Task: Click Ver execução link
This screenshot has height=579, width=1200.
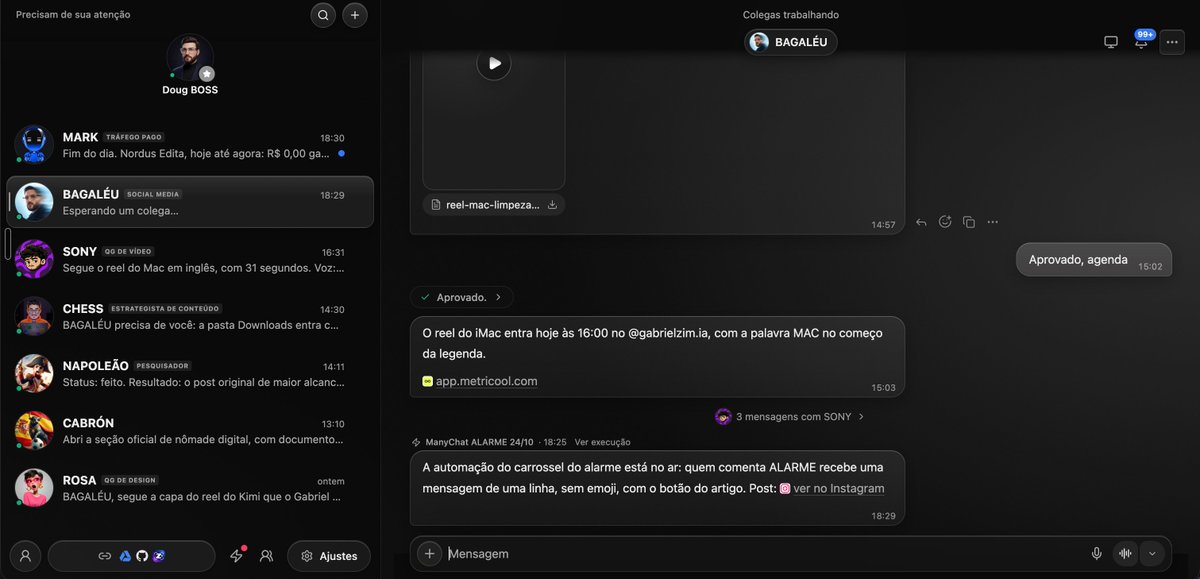Action: pos(602,442)
